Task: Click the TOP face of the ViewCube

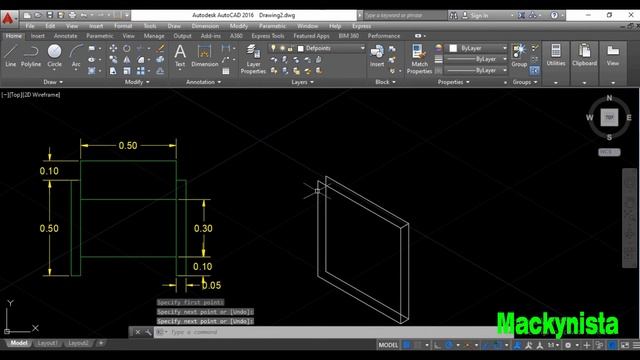Action: tap(609, 117)
